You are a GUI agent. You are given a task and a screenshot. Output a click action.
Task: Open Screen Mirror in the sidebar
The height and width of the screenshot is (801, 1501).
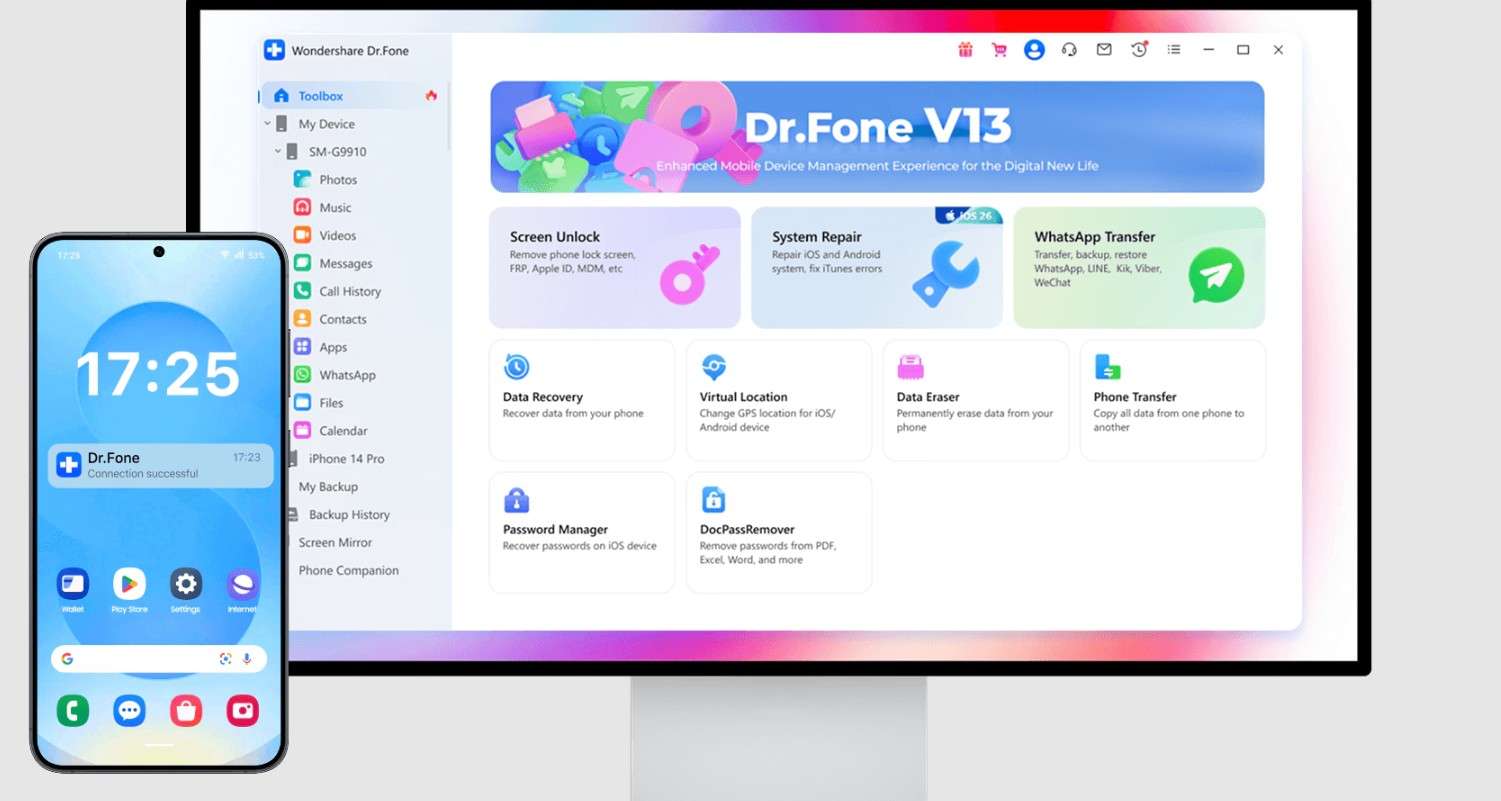(335, 543)
